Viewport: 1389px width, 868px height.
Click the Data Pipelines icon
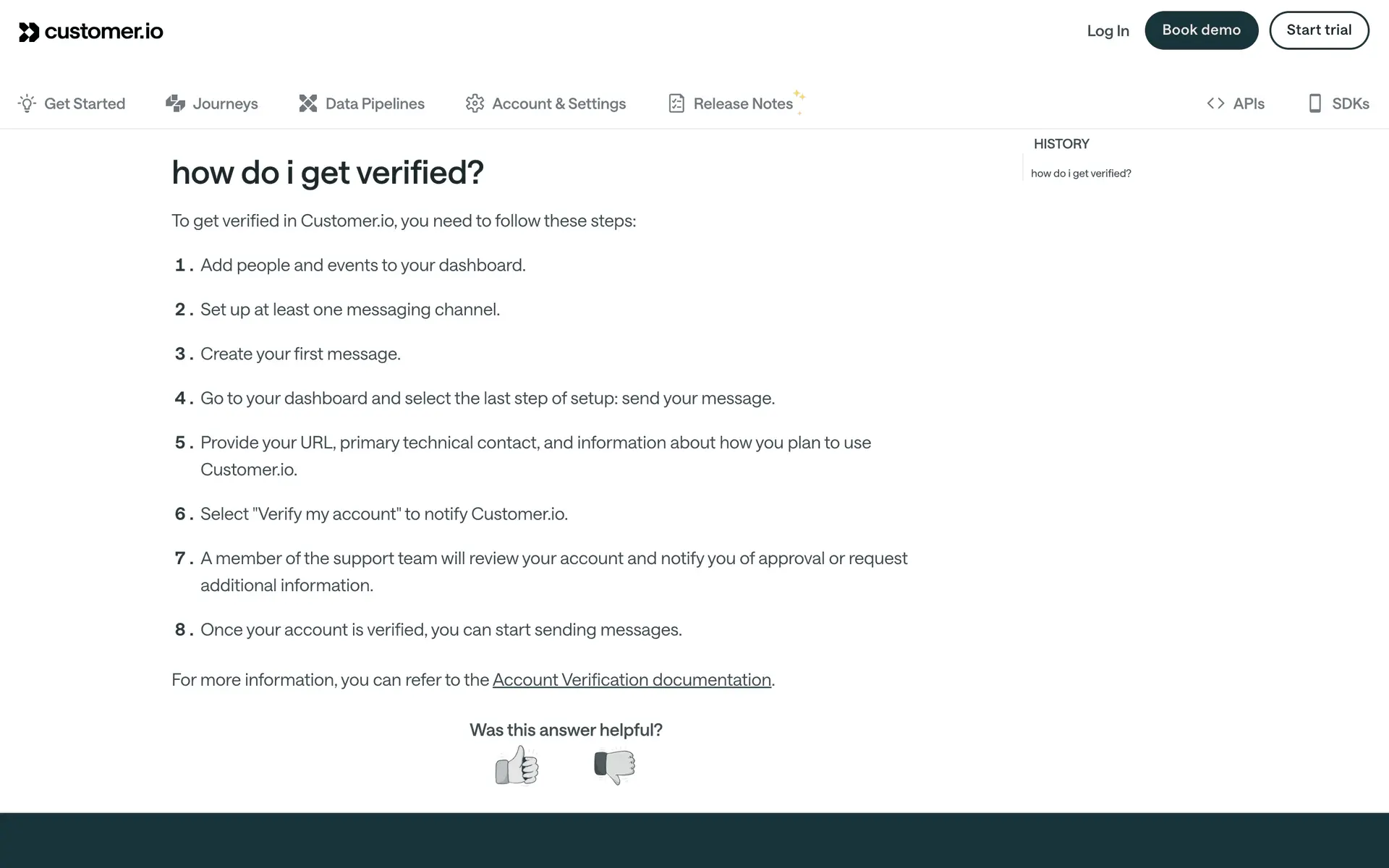tap(308, 103)
